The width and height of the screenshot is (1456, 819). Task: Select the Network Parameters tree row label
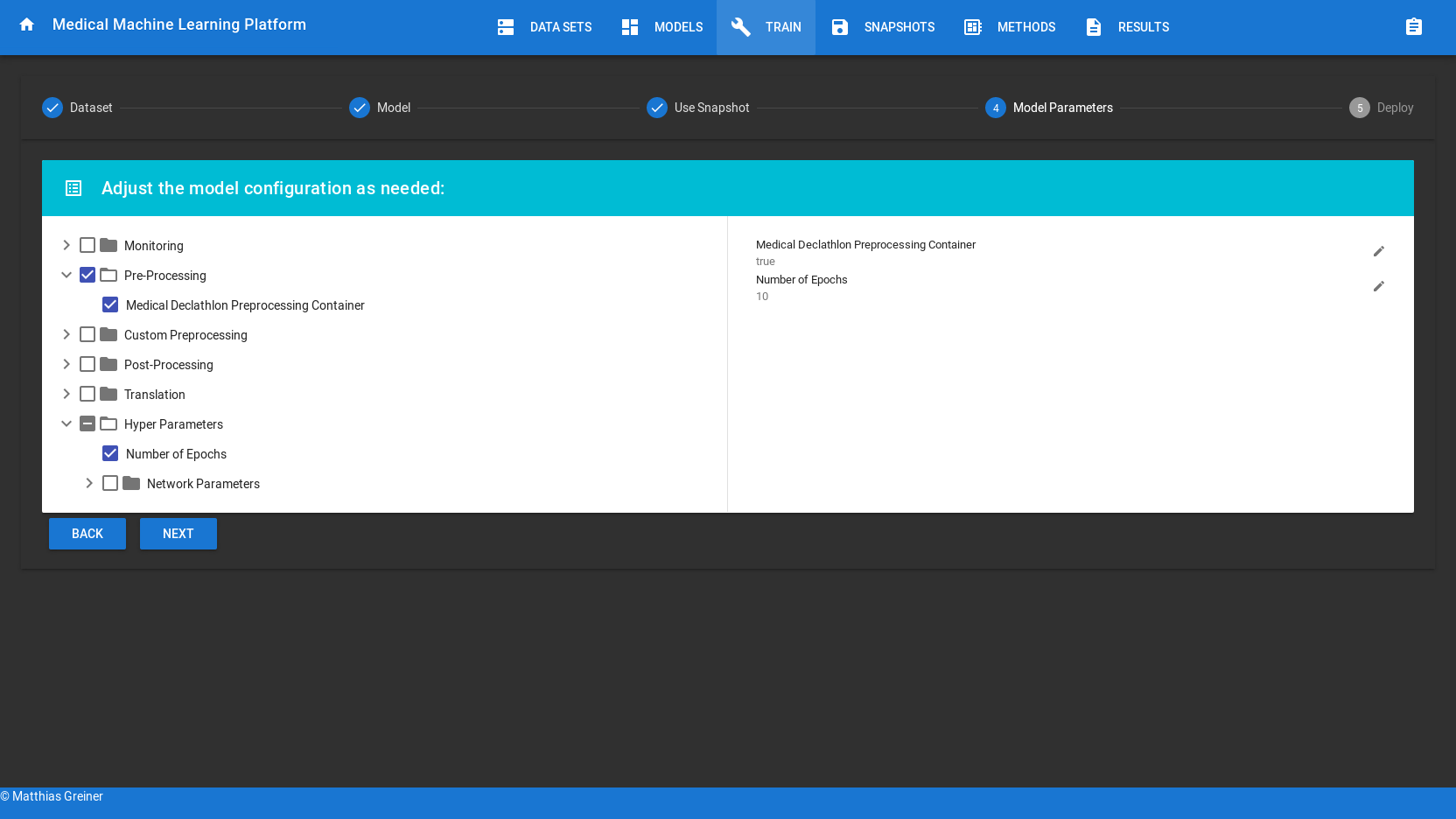pos(203,484)
